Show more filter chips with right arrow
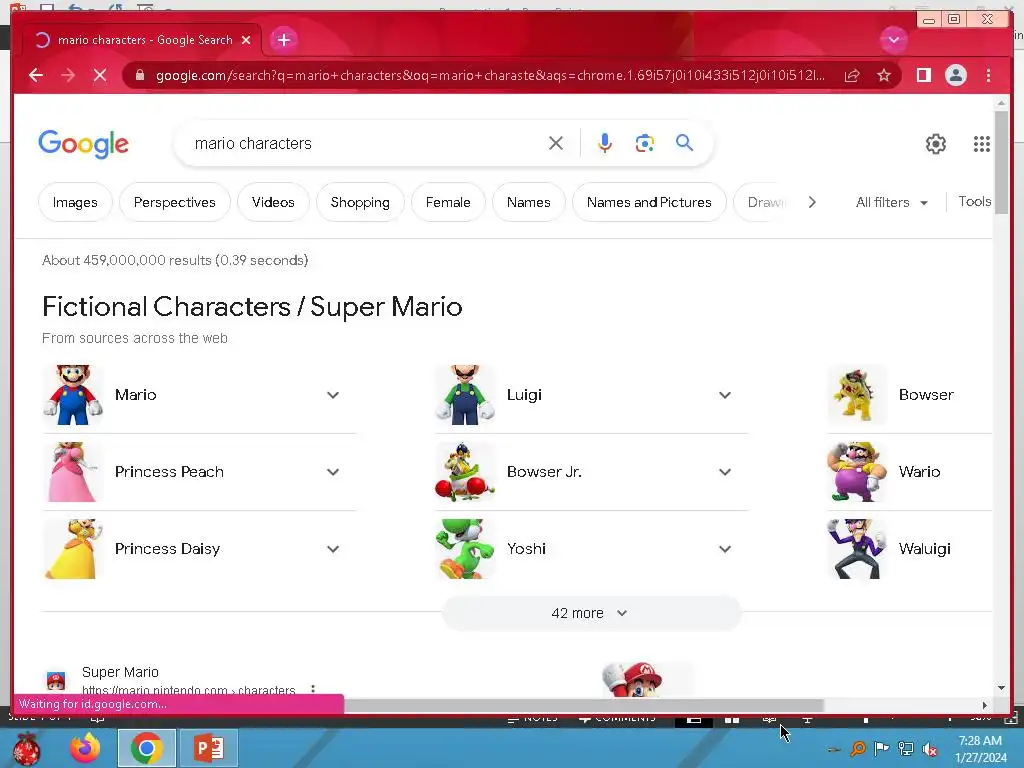This screenshot has height=768, width=1024. click(x=812, y=202)
